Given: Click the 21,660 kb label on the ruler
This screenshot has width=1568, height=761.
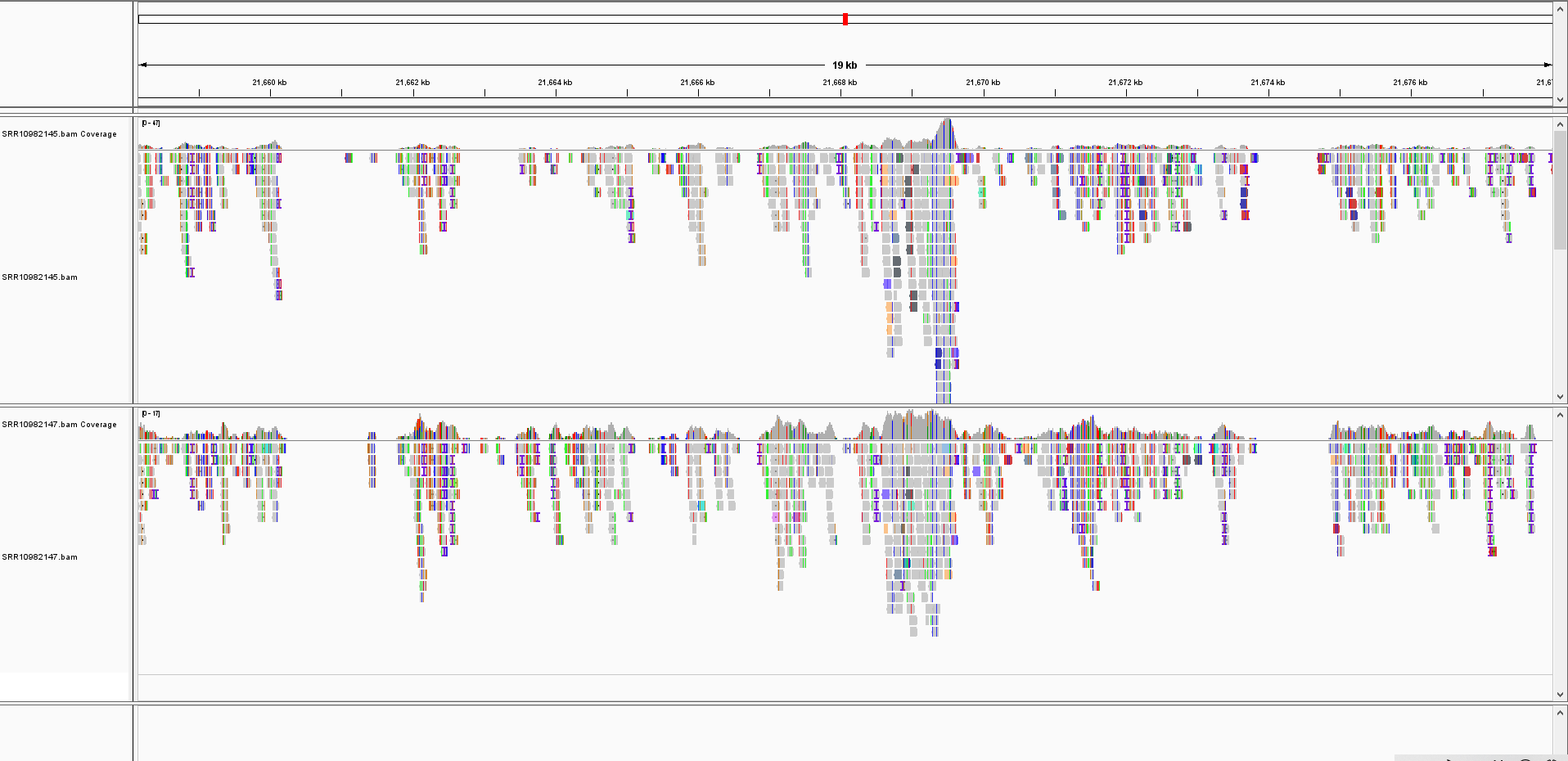Looking at the screenshot, I should click(x=269, y=82).
